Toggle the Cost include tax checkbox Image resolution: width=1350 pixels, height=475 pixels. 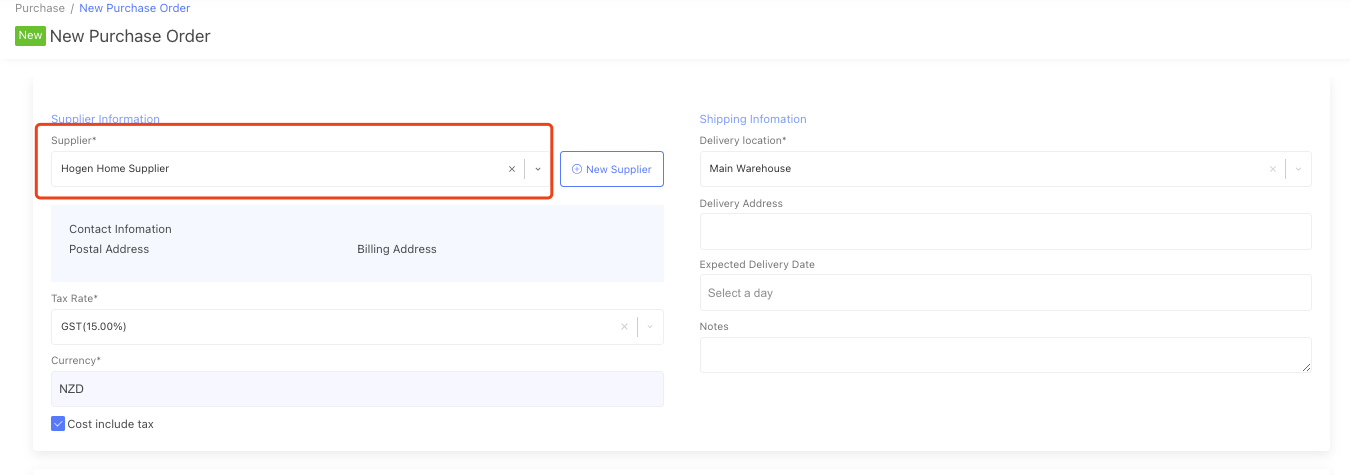pos(58,424)
